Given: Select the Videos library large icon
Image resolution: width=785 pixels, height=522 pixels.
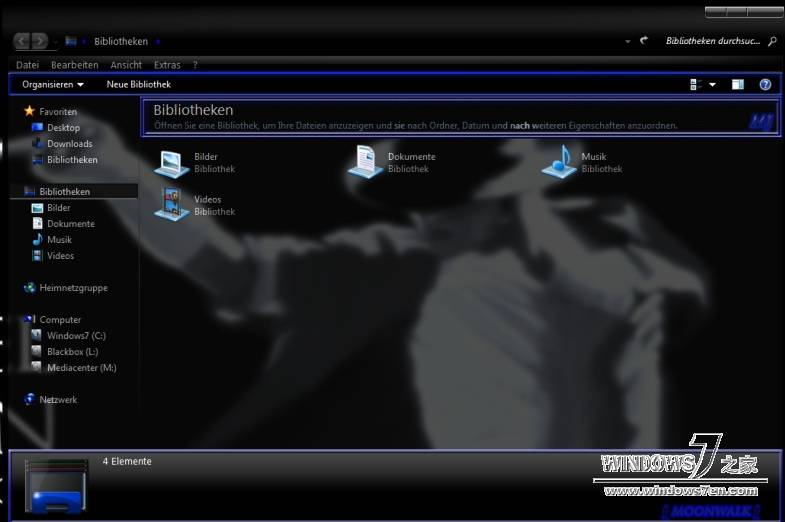Looking at the screenshot, I should pyautogui.click(x=171, y=204).
